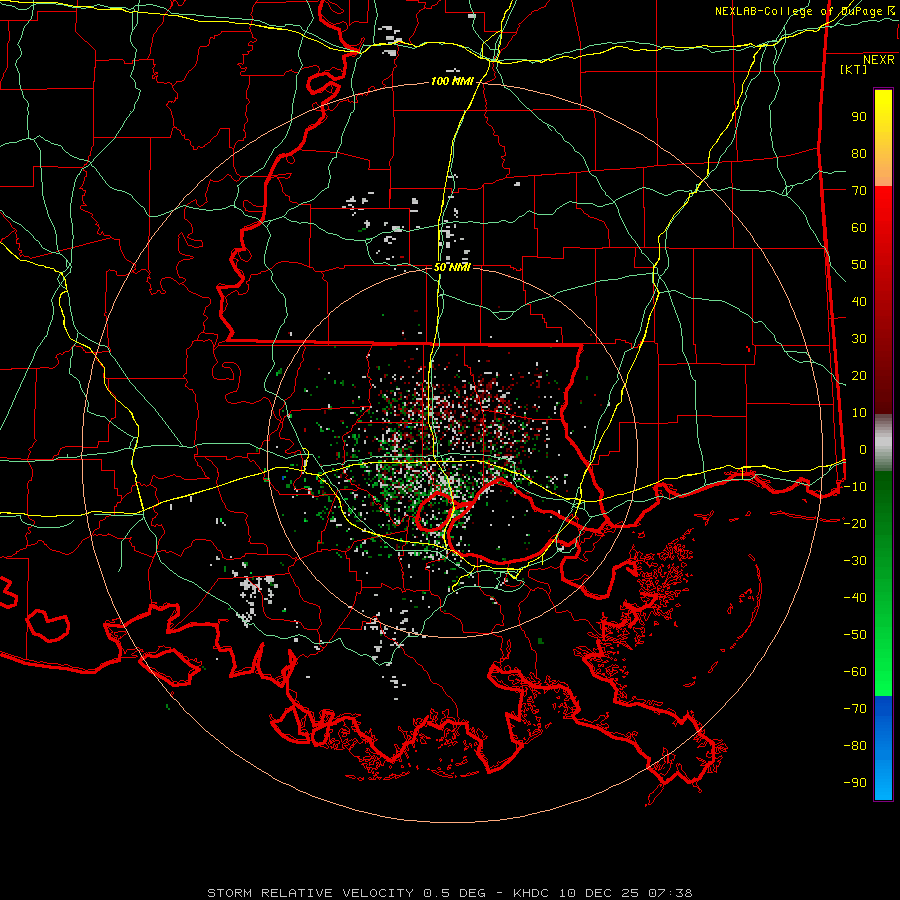Click the '100 NMI' range ring label
900x900 pixels.
click(x=452, y=82)
